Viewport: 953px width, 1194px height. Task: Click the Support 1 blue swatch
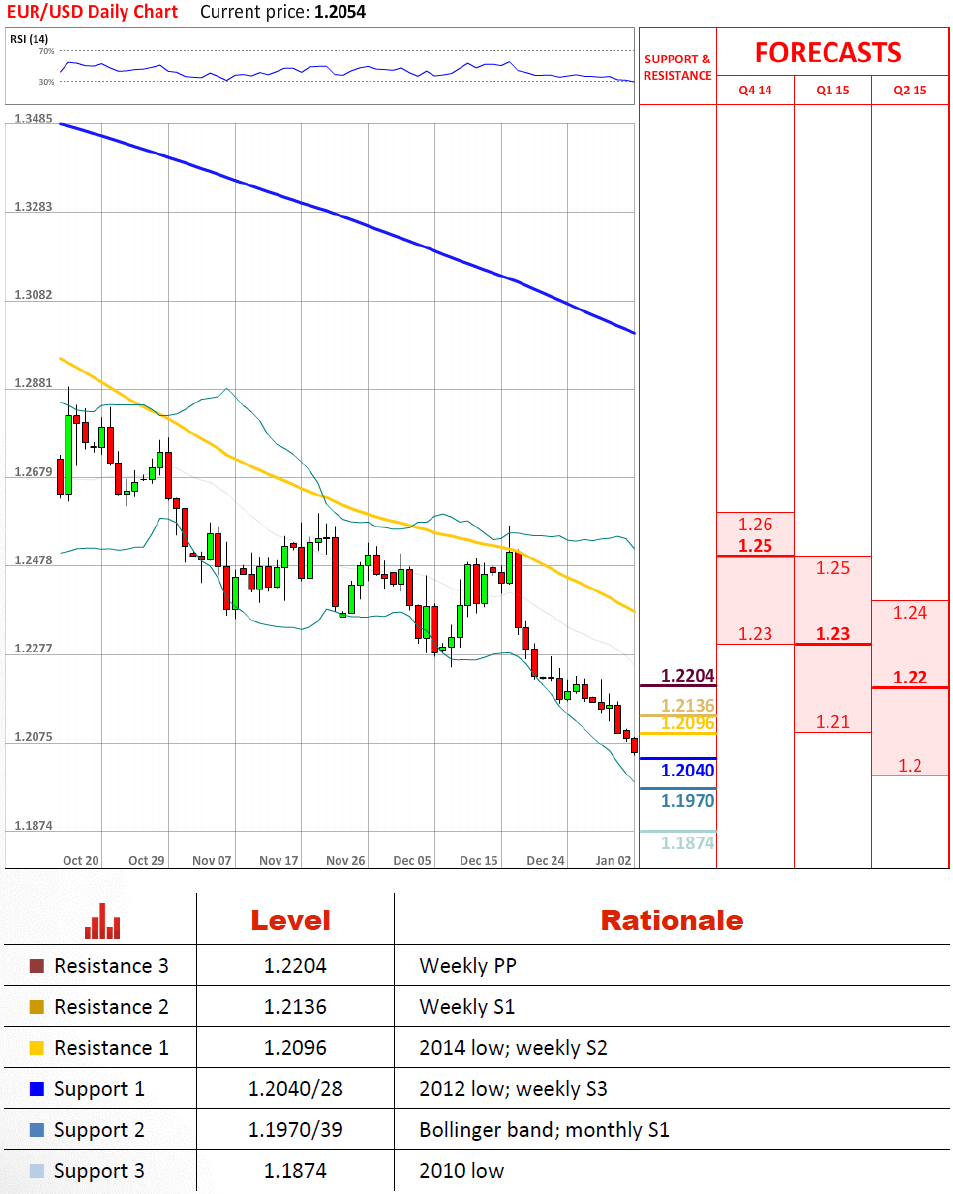pyautogui.click(x=37, y=1089)
